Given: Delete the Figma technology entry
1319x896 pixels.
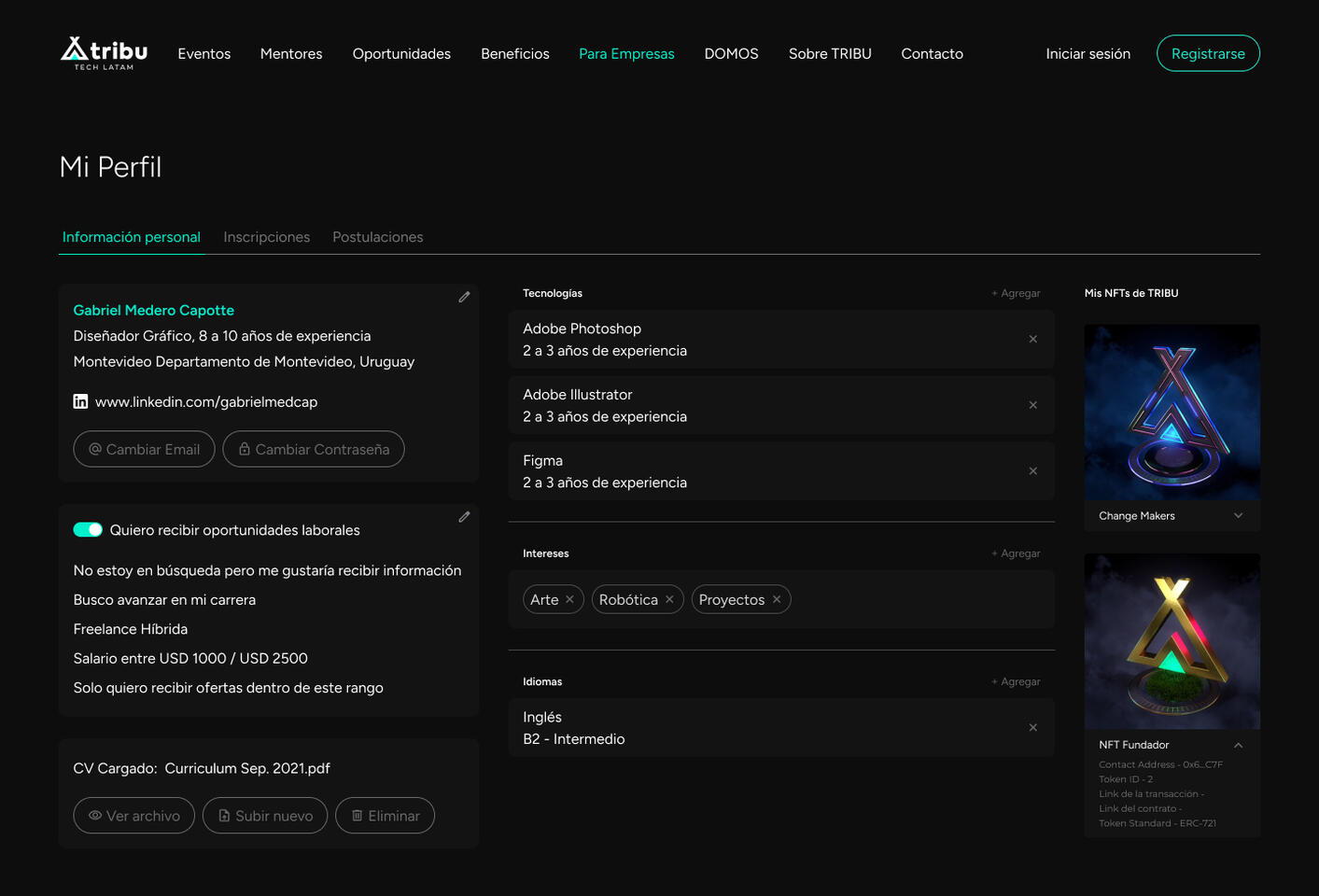Looking at the screenshot, I should pos(1032,471).
